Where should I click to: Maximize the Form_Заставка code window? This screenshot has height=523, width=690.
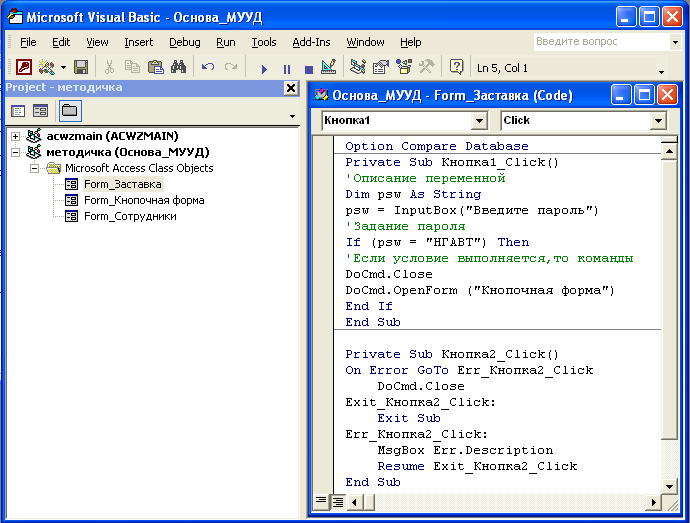(644, 95)
